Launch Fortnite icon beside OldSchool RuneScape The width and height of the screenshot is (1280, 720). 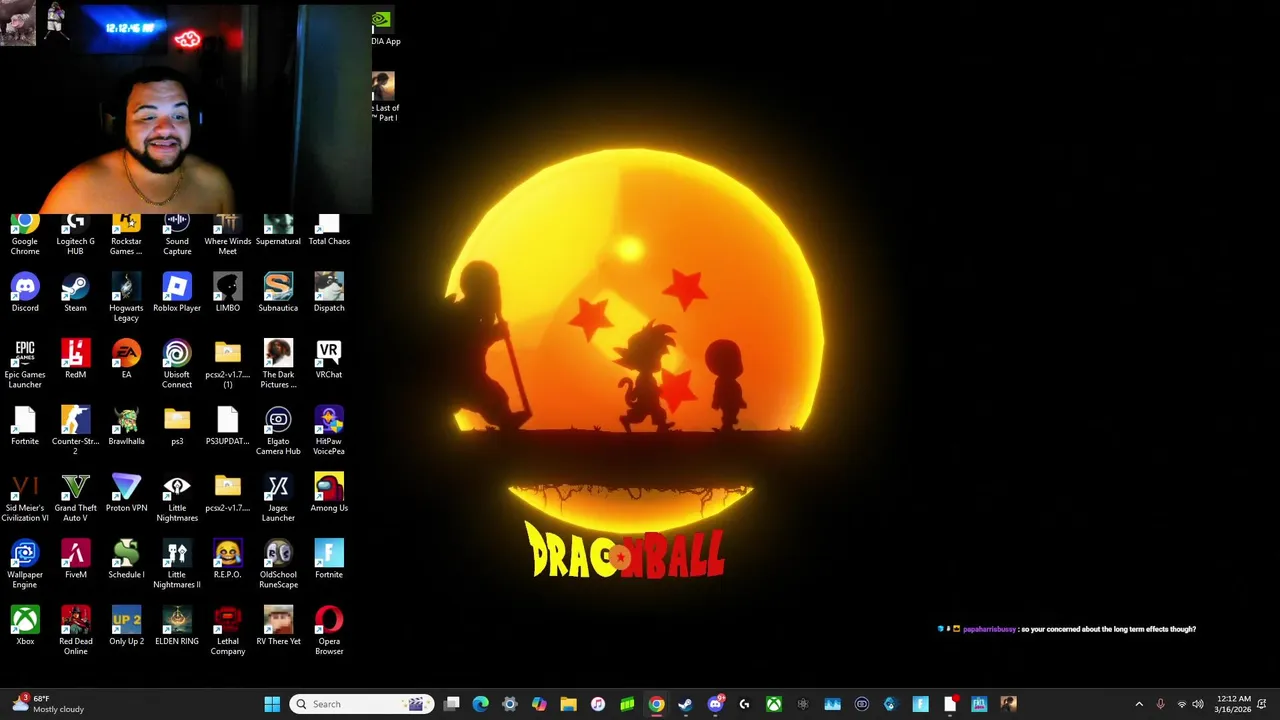(329, 560)
